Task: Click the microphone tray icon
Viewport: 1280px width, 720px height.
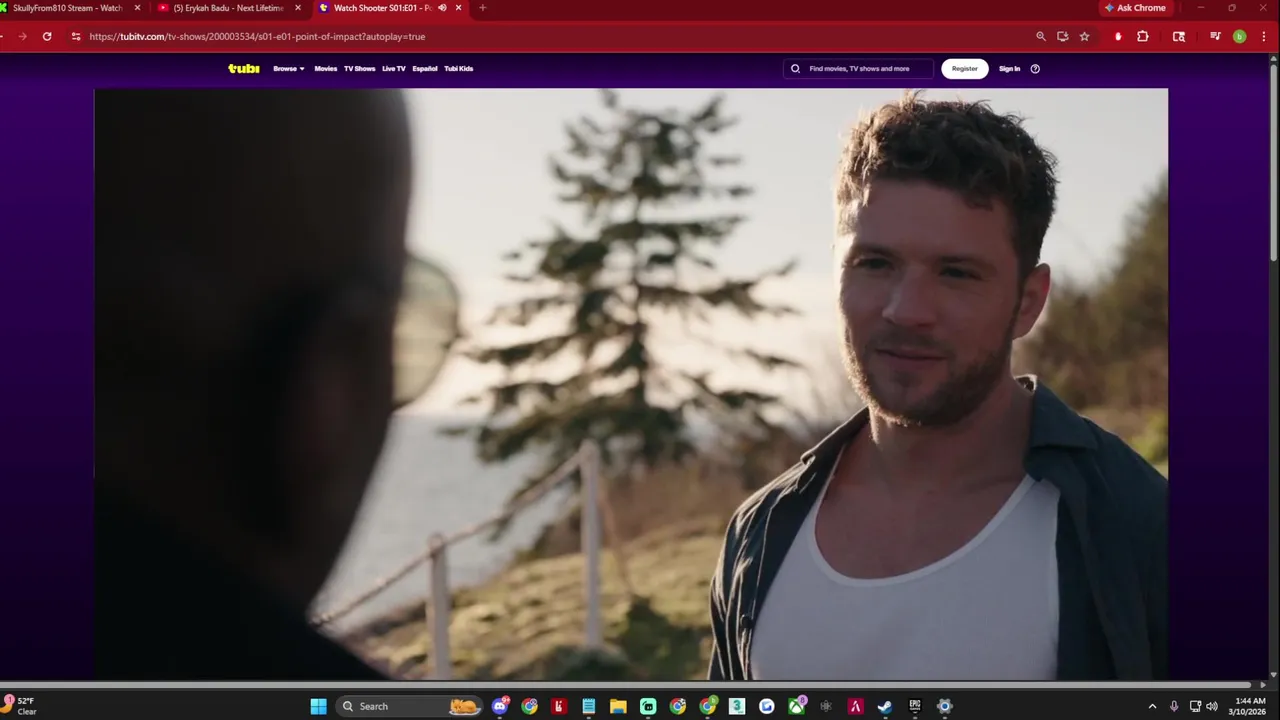Action: tap(1174, 707)
